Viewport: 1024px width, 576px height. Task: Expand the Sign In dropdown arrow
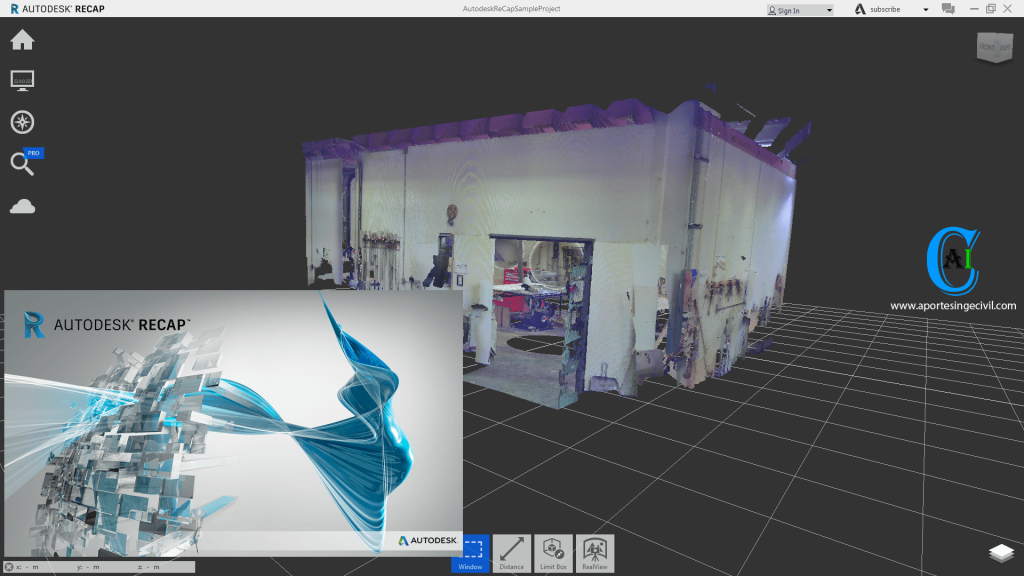(829, 9)
